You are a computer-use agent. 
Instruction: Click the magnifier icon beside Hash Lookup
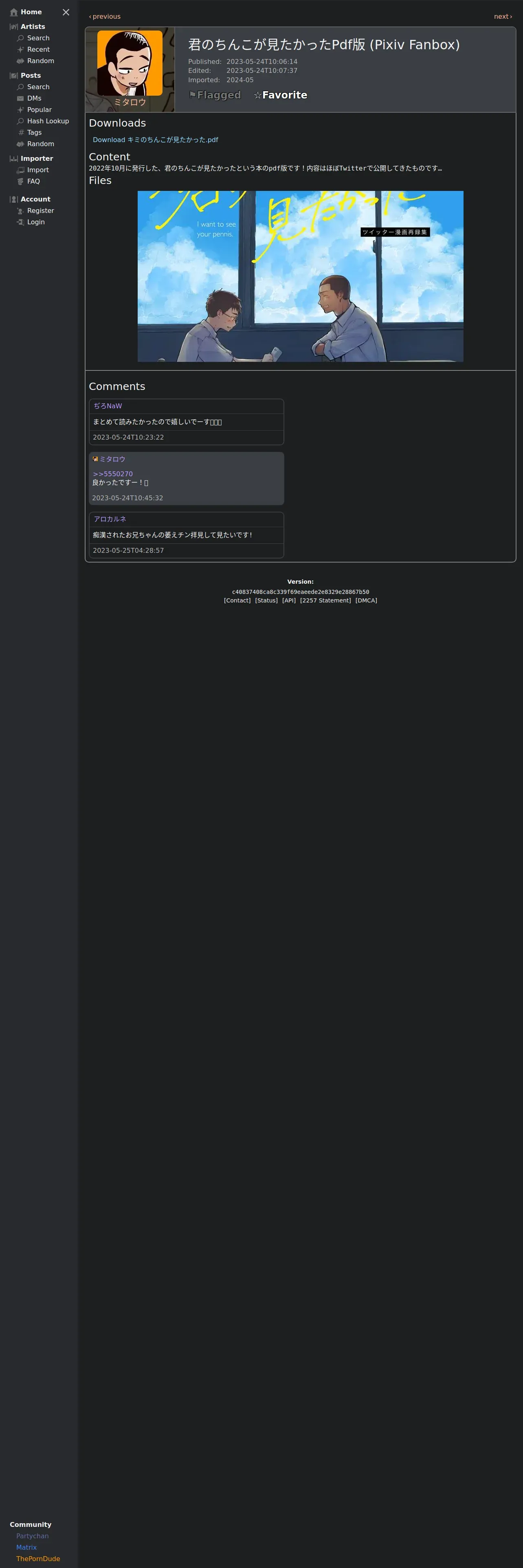coord(21,121)
